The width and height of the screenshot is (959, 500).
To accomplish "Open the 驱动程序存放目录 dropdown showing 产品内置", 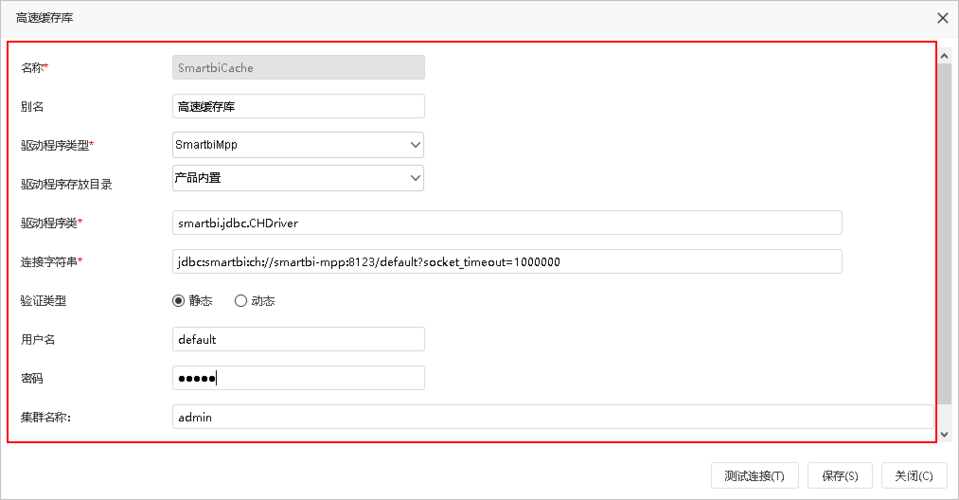I will (298, 178).
